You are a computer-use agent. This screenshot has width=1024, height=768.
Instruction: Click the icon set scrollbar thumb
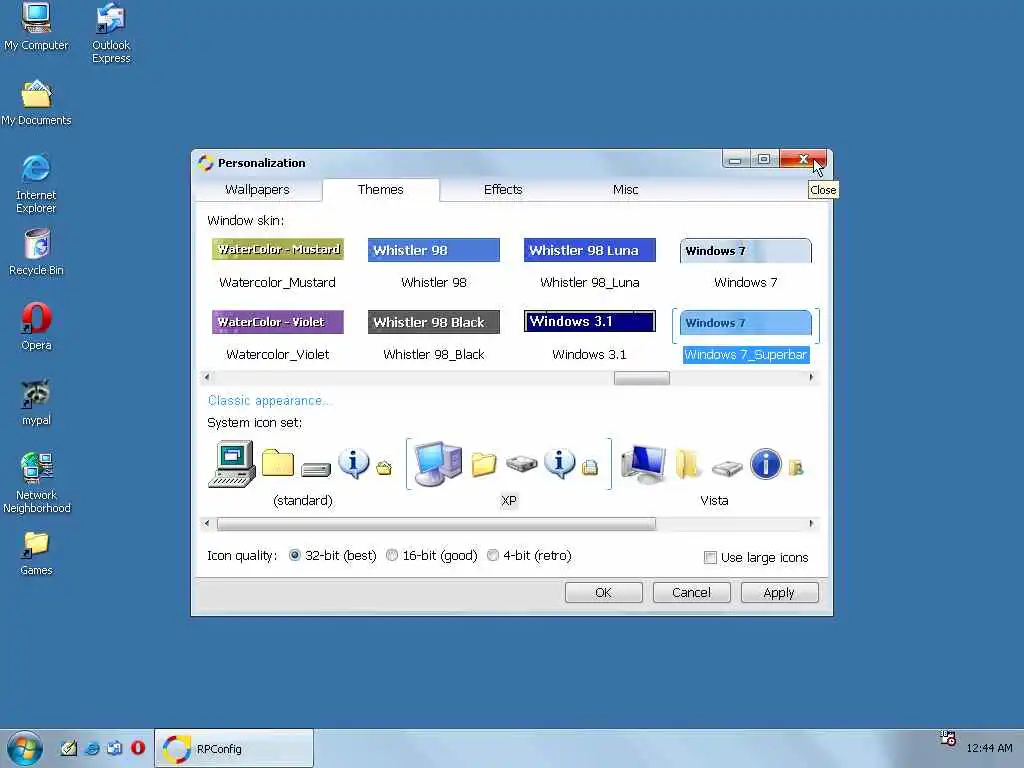(436, 524)
